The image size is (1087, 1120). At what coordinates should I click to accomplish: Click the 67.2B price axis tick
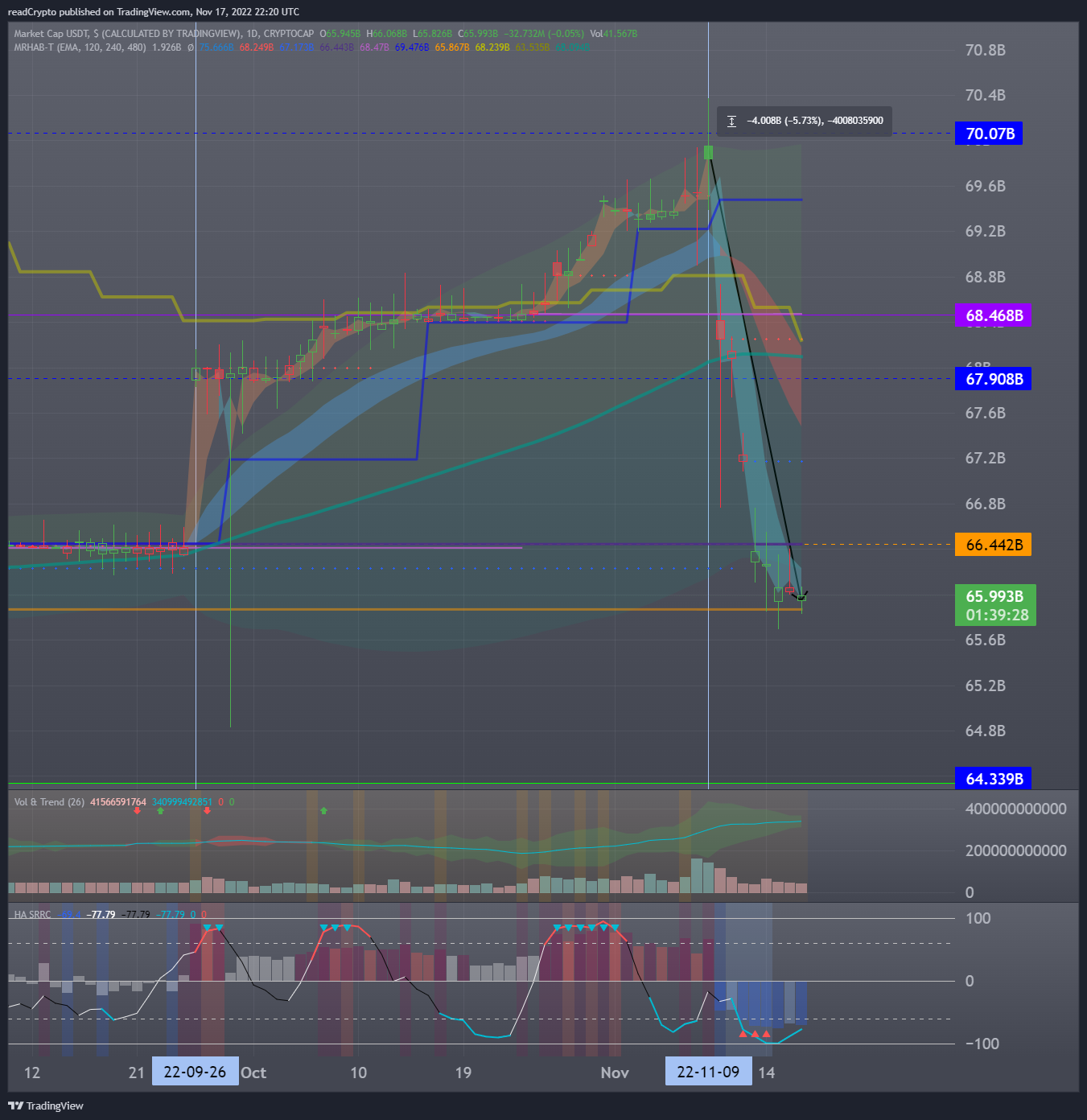click(986, 458)
